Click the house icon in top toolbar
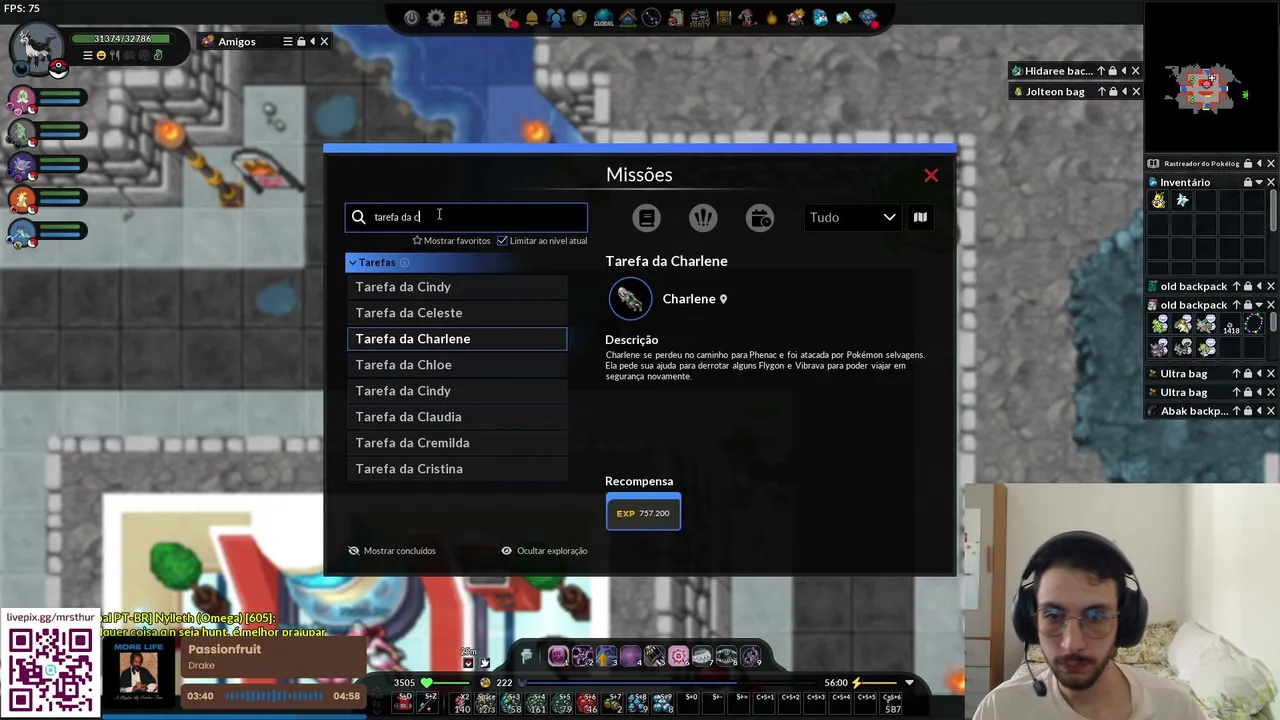 628,18
